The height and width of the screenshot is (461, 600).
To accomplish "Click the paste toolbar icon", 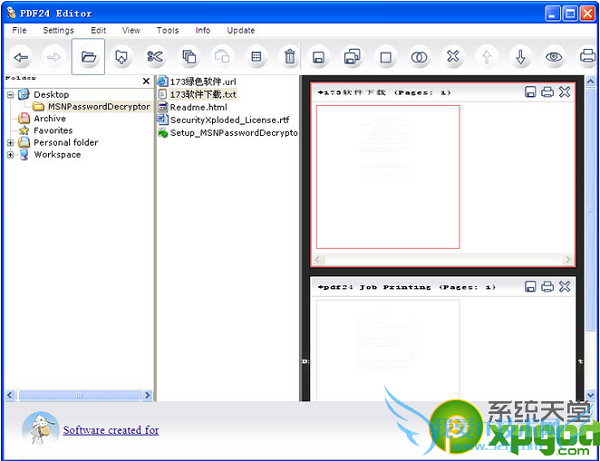I will point(222,57).
